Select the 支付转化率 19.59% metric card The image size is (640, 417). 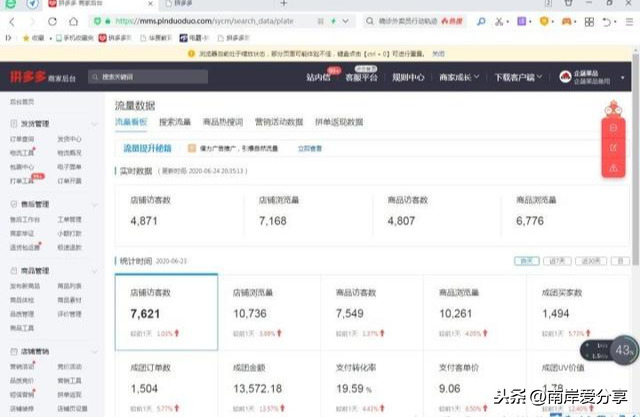point(372,384)
